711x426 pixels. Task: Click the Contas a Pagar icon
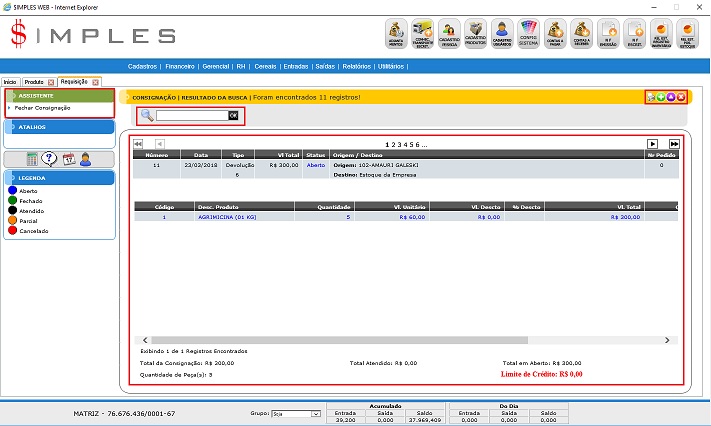pos(557,33)
